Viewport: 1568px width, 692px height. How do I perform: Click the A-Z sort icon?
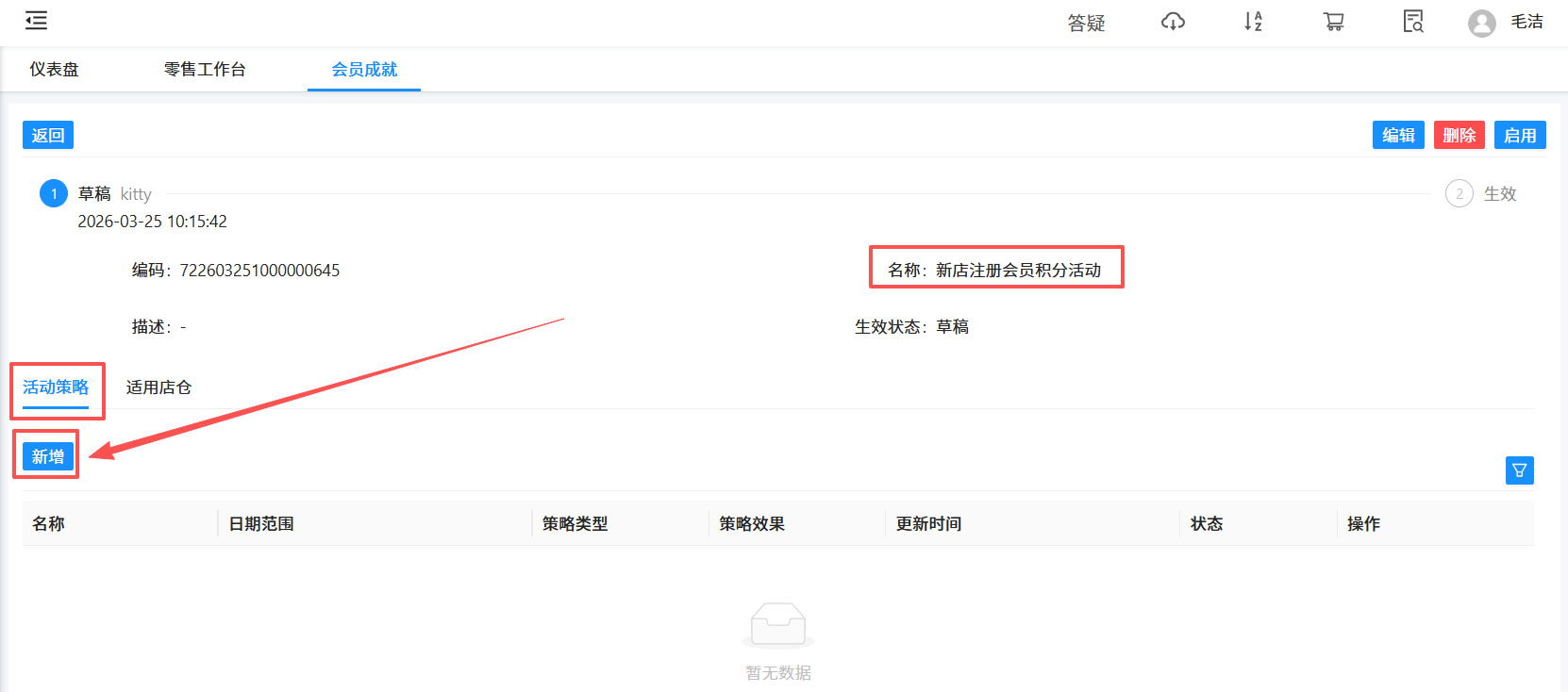click(1253, 22)
